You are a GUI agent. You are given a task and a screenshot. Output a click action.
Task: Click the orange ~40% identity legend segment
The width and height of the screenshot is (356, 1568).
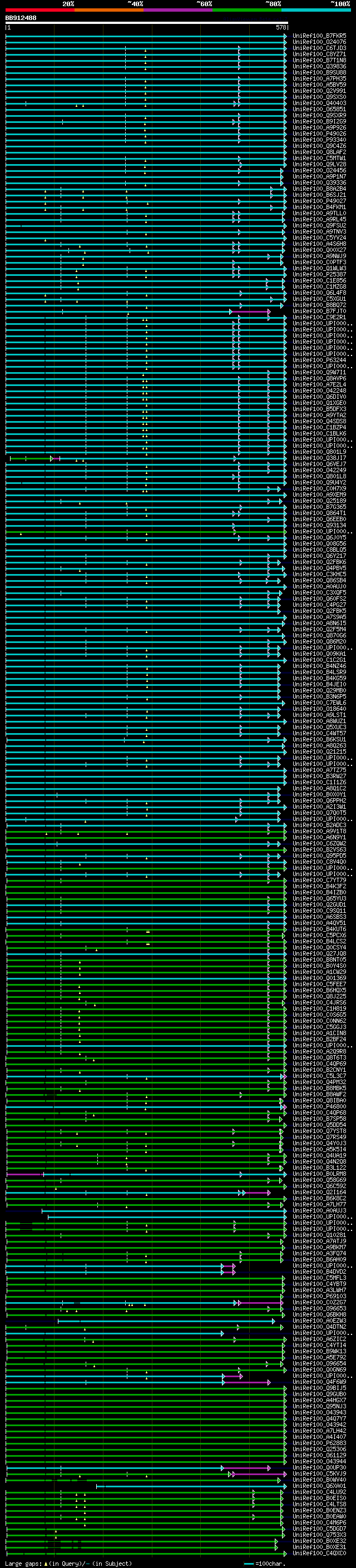tap(109, 10)
